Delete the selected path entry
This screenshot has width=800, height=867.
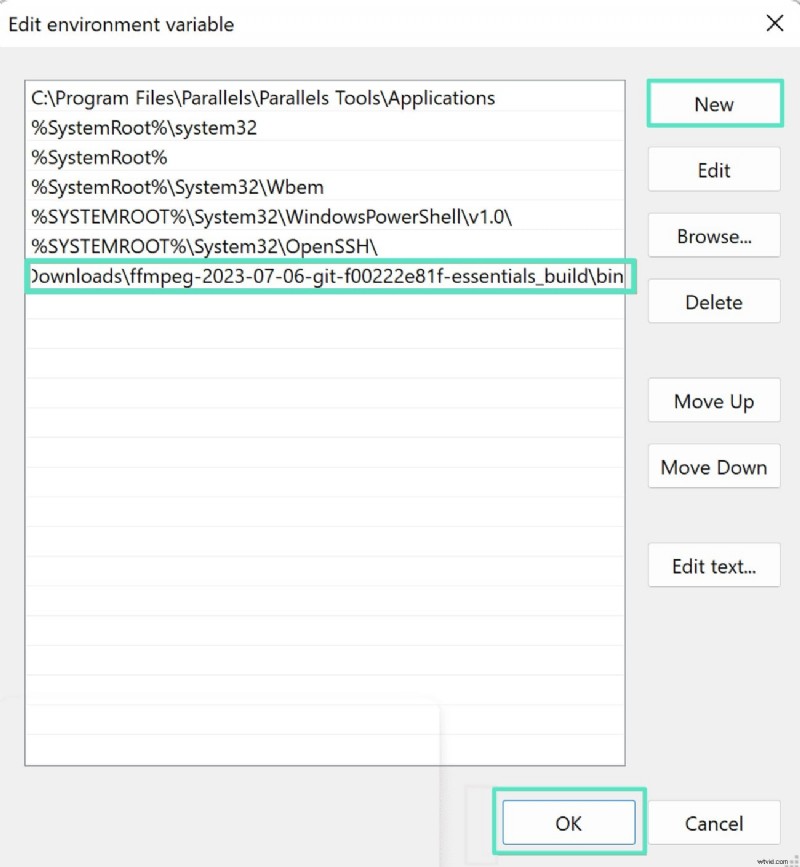click(714, 301)
